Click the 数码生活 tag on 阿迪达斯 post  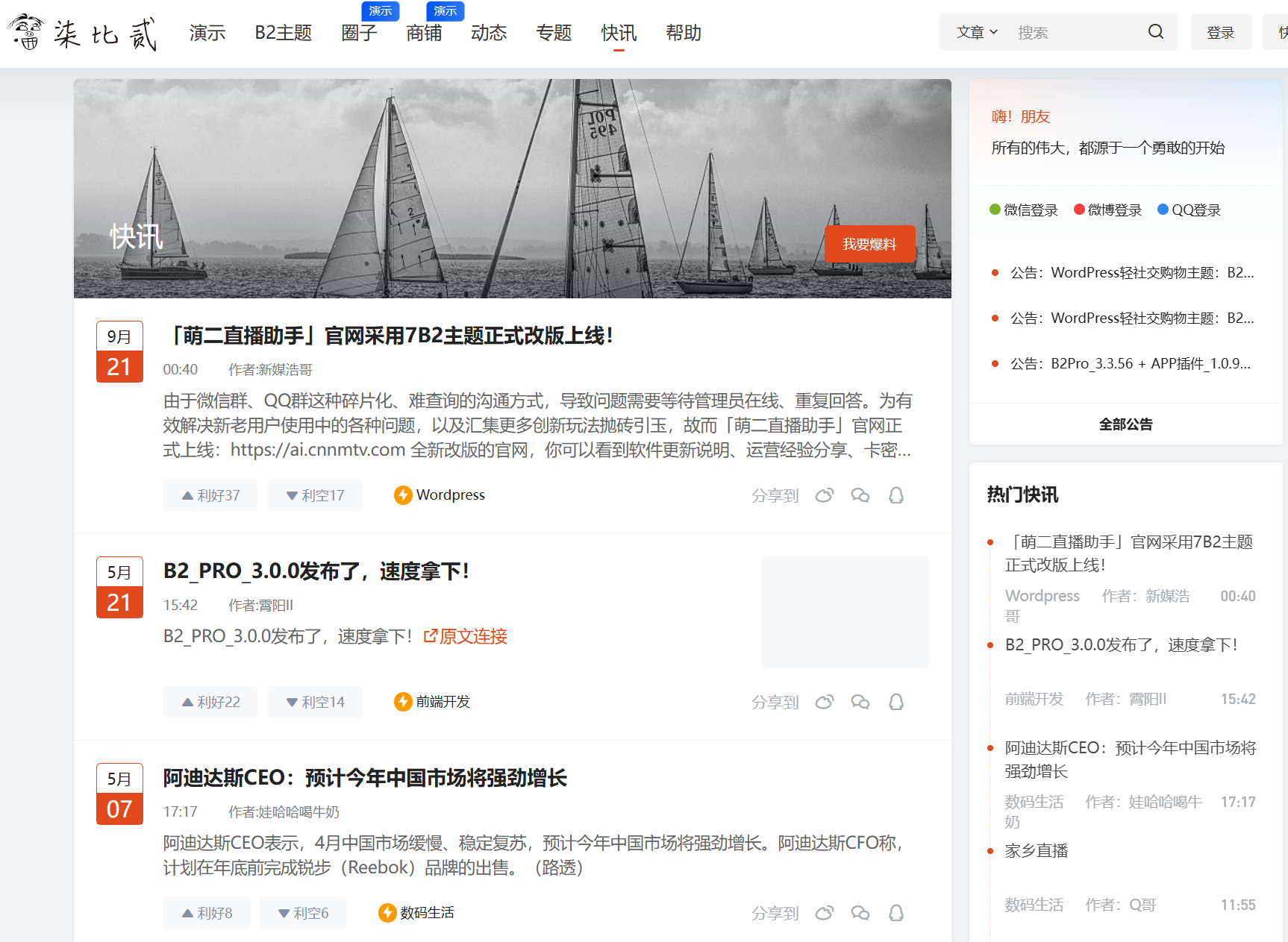[428, 913]
